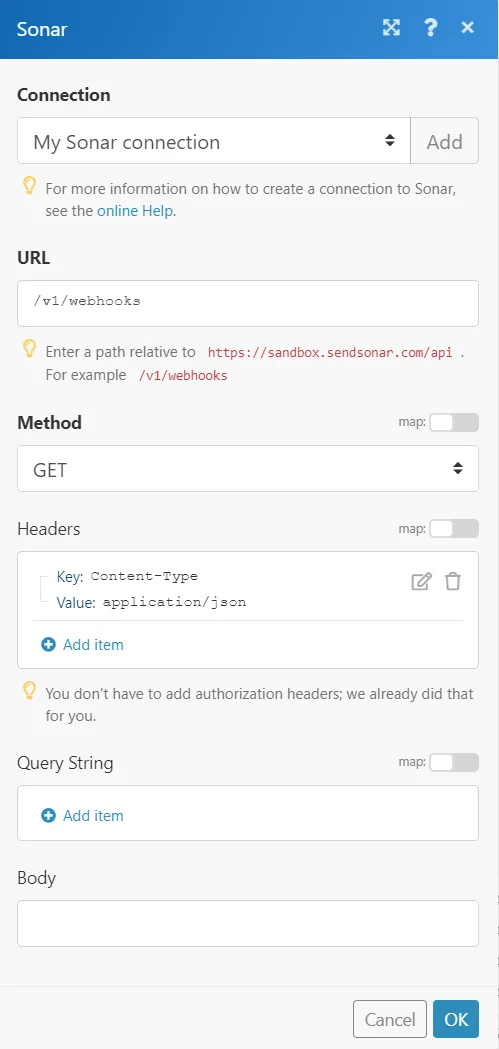This screenshot has height=1049, width=499.
Task: Focus the URL input field
Action: [248, 303]
